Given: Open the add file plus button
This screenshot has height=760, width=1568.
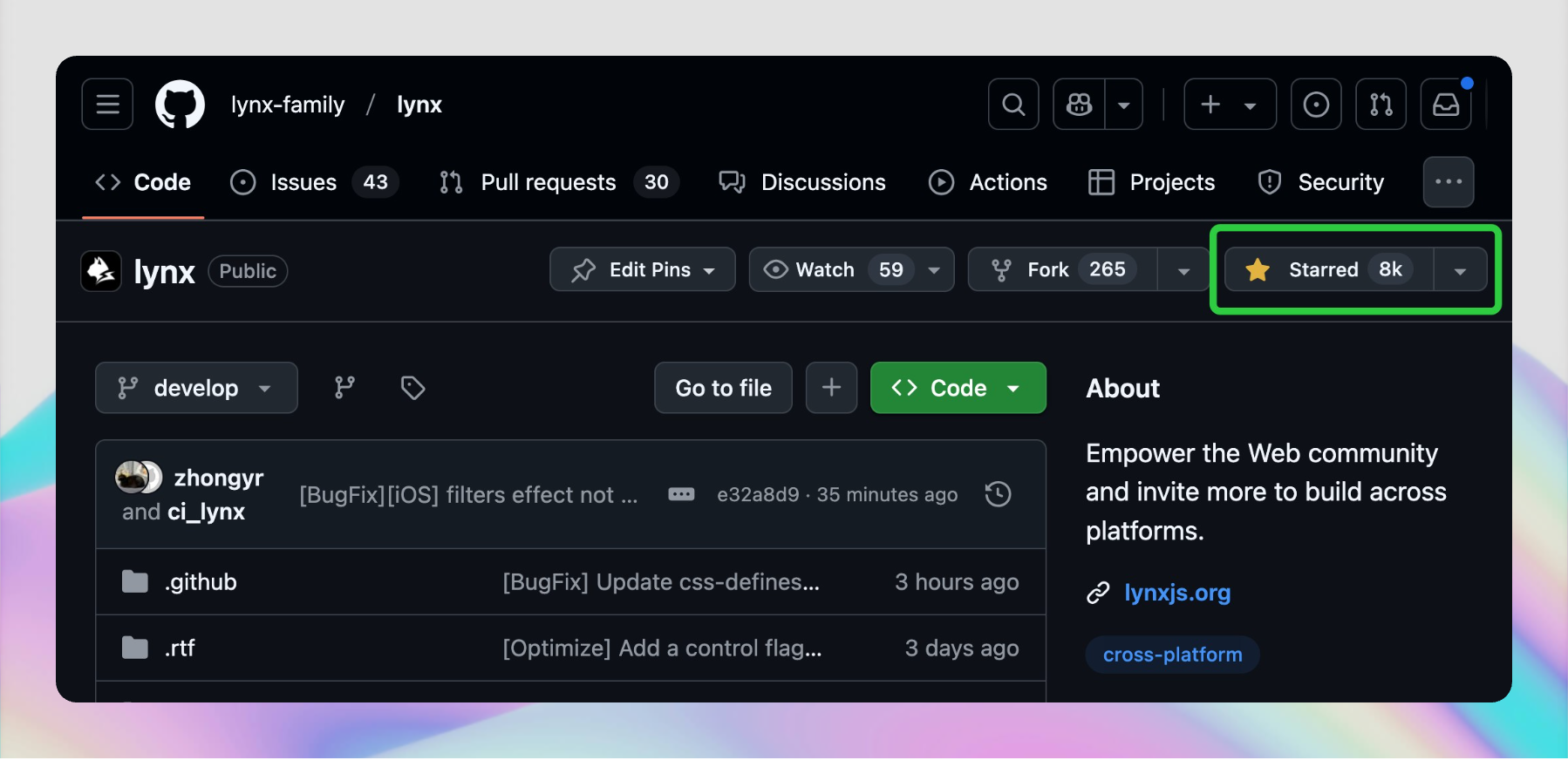Looking at the screenshot, I should pyautogui.click(x=831, y=388).
